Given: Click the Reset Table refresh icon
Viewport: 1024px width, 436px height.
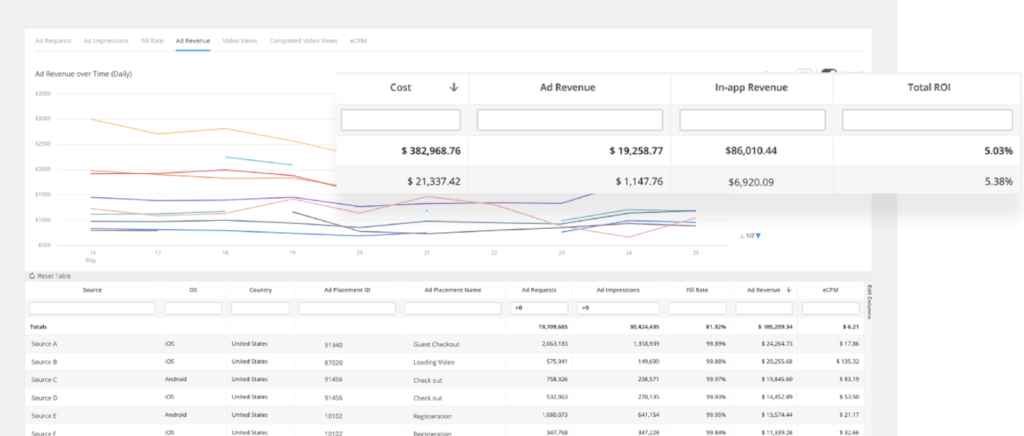Looking at the screenshot, I should (32, 276).
